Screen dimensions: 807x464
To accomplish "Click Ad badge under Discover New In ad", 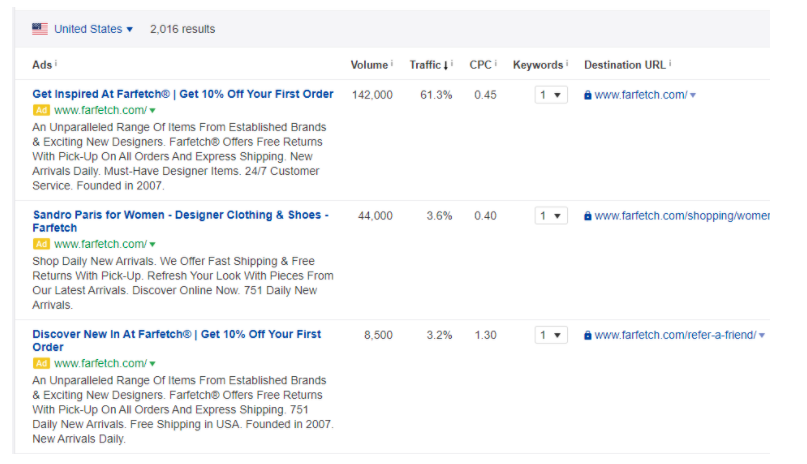I will coord(41,363).
